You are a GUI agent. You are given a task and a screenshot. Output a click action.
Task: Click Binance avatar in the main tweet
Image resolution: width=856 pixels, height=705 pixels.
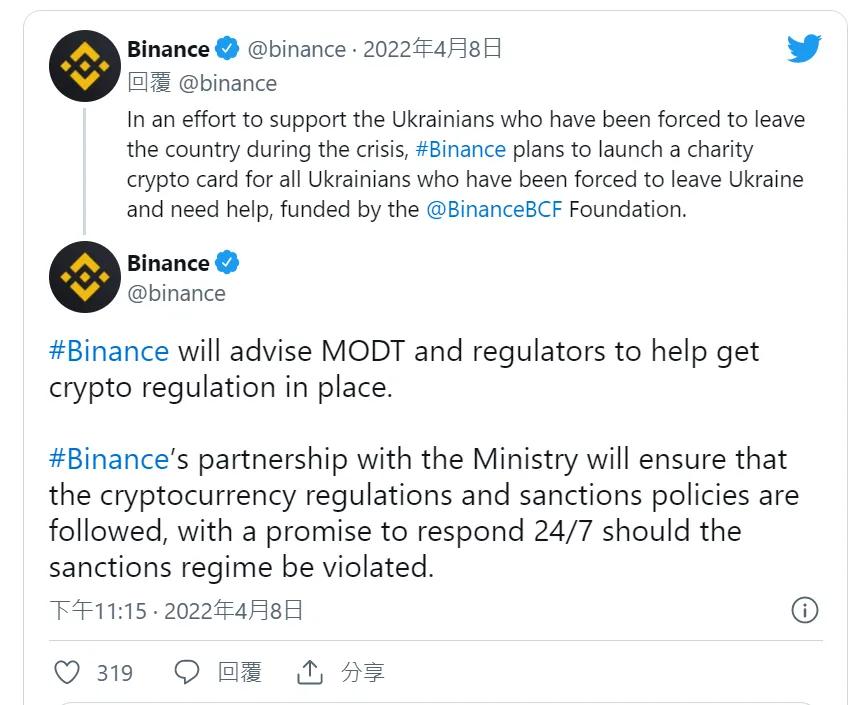[x=85, y=277]
